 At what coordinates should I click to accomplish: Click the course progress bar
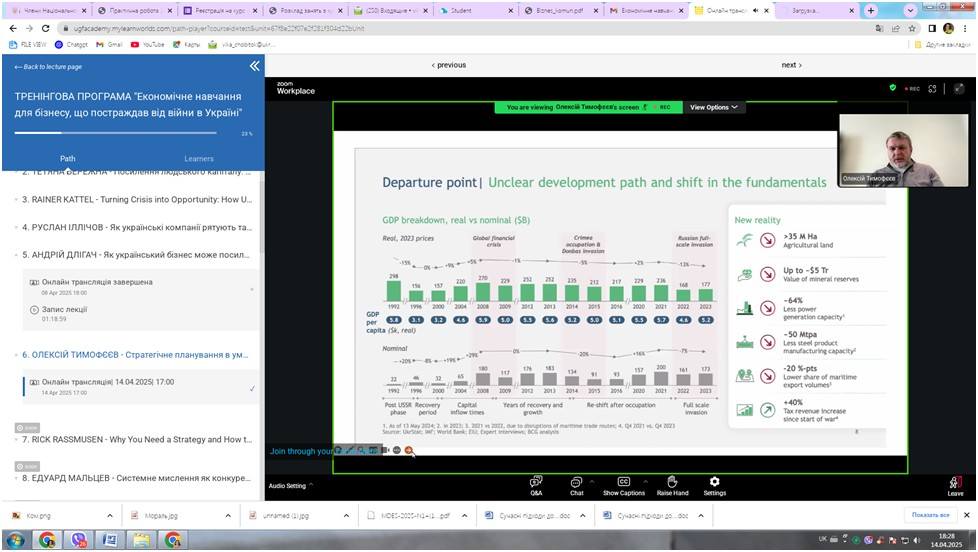pos(120,133)
